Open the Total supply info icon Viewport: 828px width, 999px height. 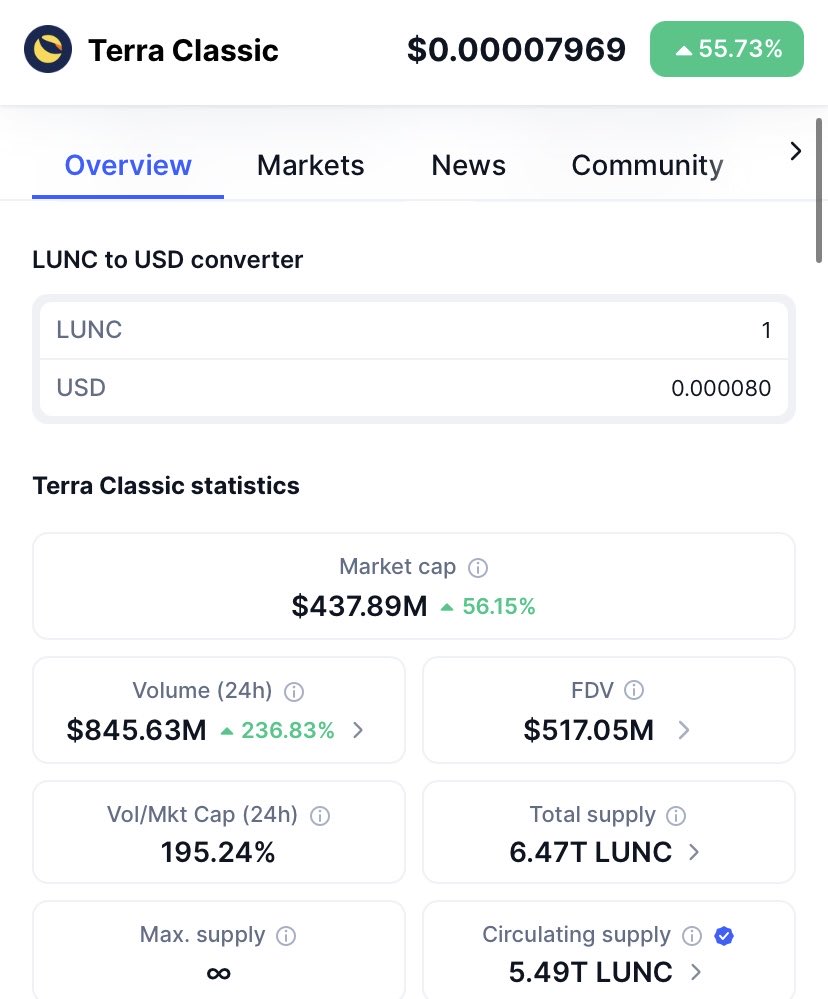coord(678,815)
